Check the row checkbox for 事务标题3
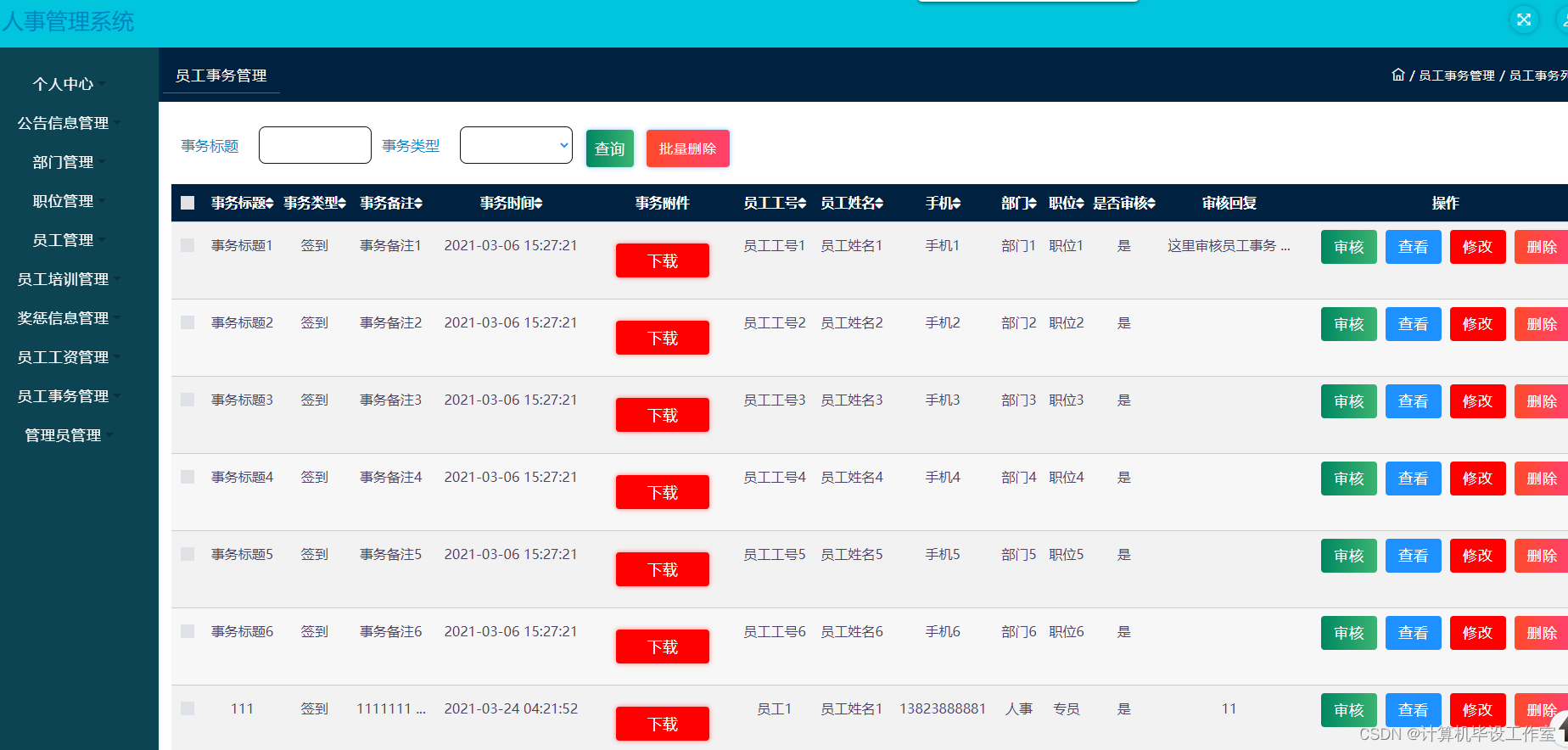 pyautogui.click(x=188, y=400)
